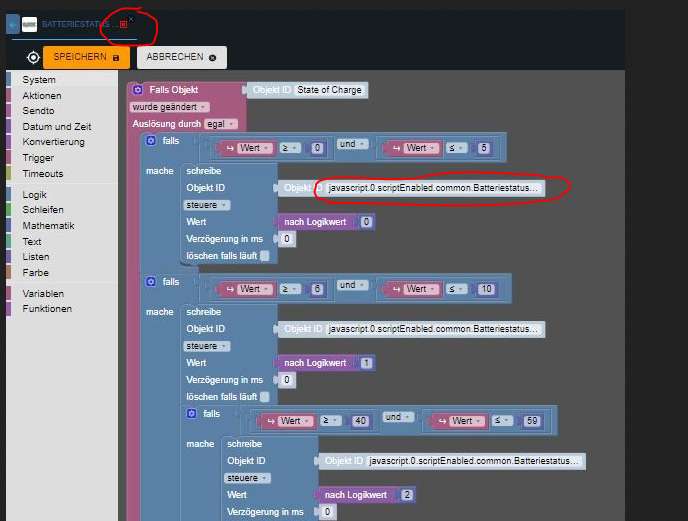This screenshot has height=521, width=688.
Task: Toggle 'löschen falls läuft' checkbox under Logikwert 0
Action: click(265, 256)
